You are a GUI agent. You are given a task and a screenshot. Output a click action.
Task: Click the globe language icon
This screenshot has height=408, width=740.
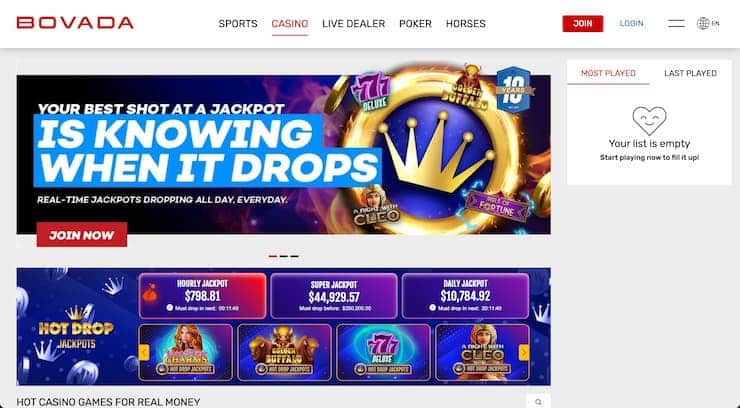(703, 23)
